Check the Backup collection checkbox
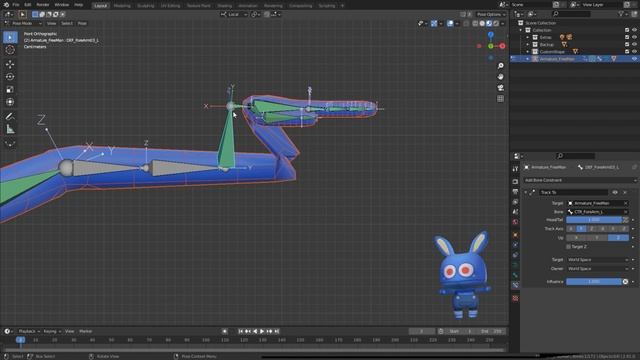This screenshot has width=640, height=360. point(627,44)
